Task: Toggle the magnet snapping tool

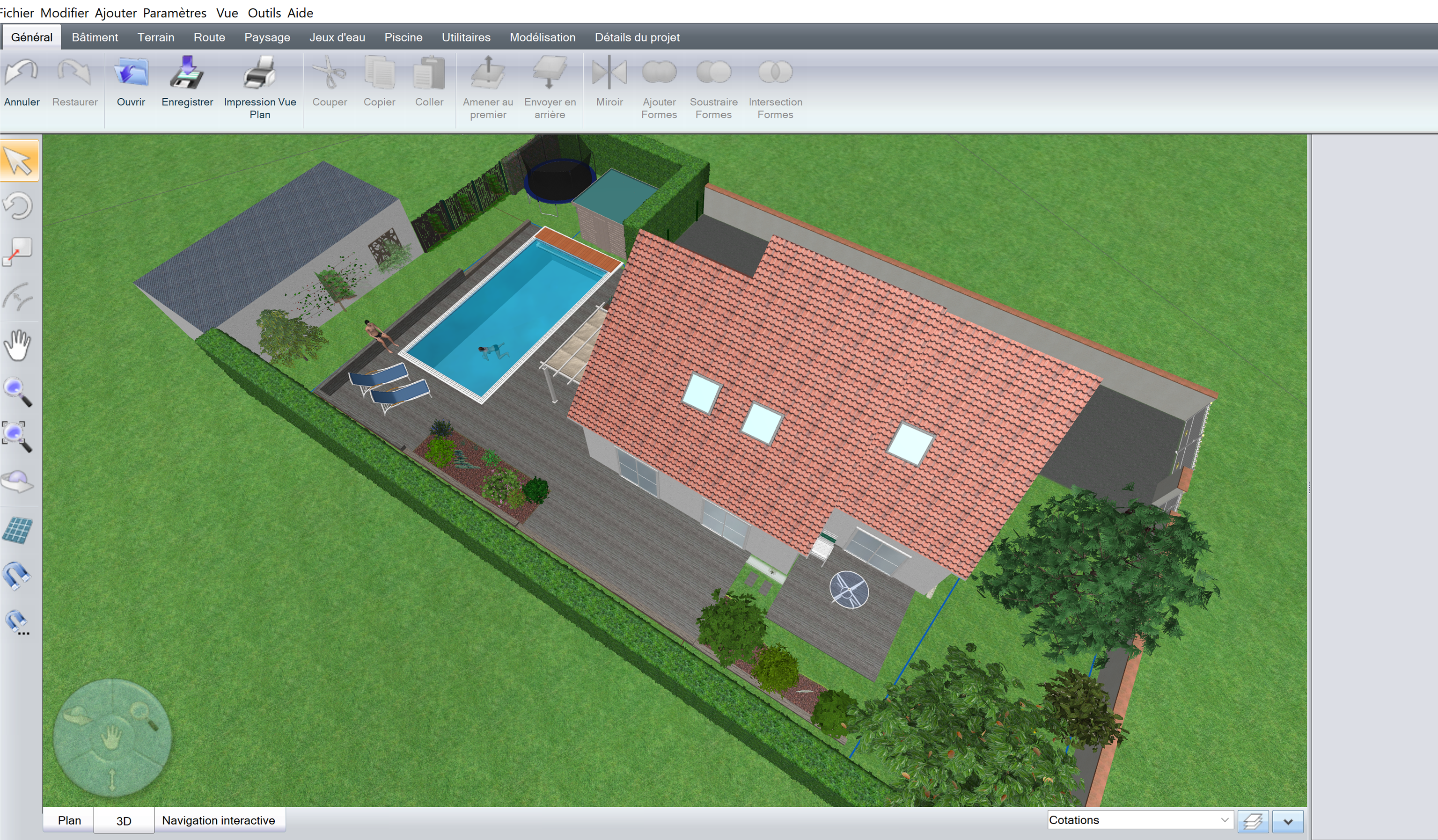Action: [17, 575]
